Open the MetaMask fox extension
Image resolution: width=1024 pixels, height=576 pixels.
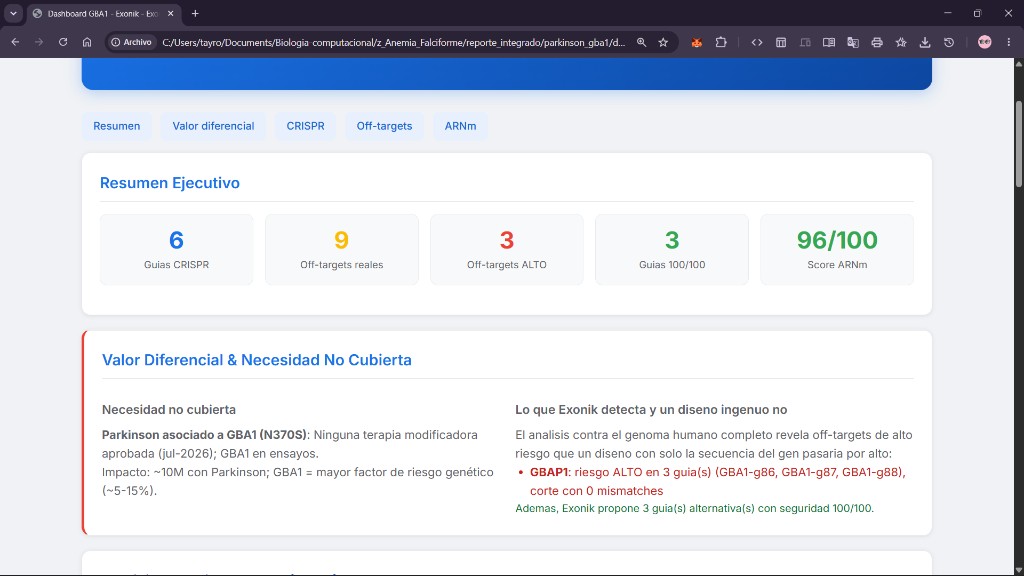pos(697,42)
